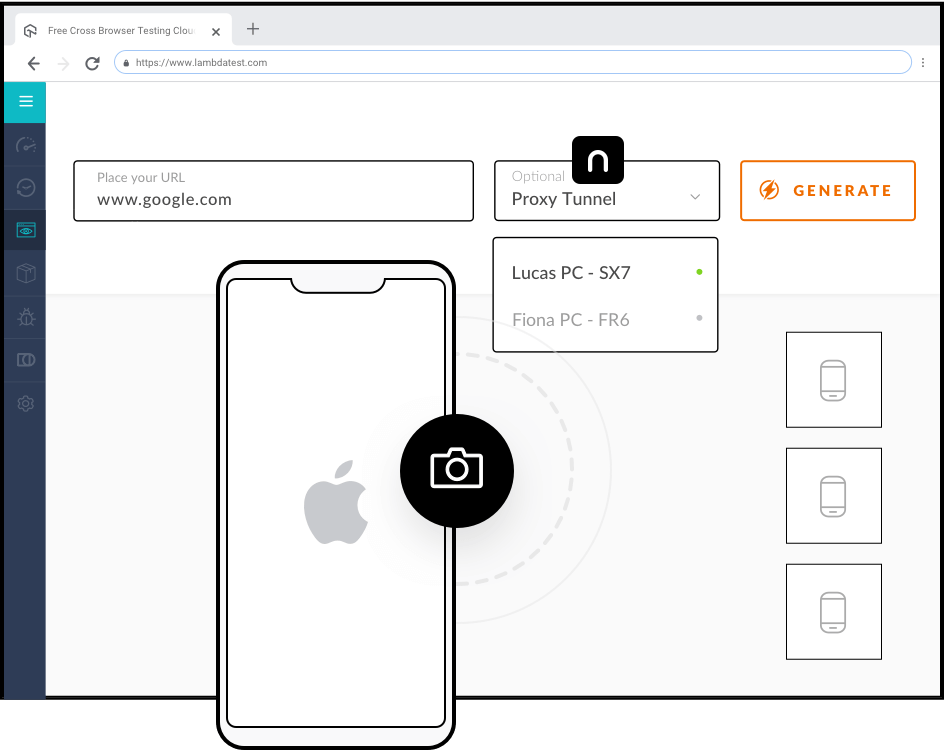The height and width of the screenshot is (750, 944).
Task: Click inside the Place your URL field
Action: tap(273, 199)
